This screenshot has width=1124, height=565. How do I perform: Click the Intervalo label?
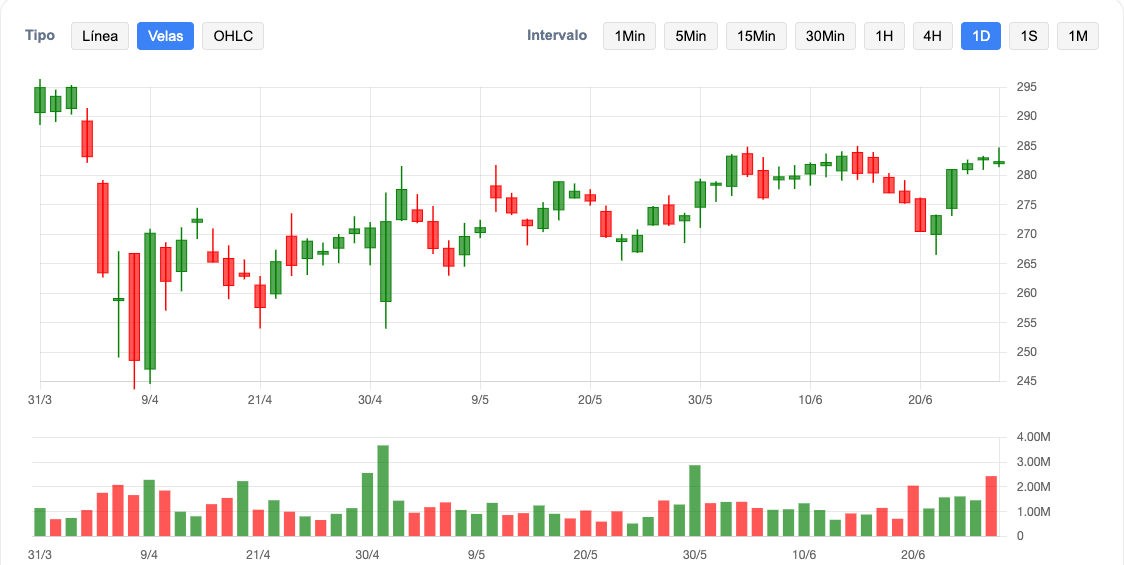pos(557,36)
